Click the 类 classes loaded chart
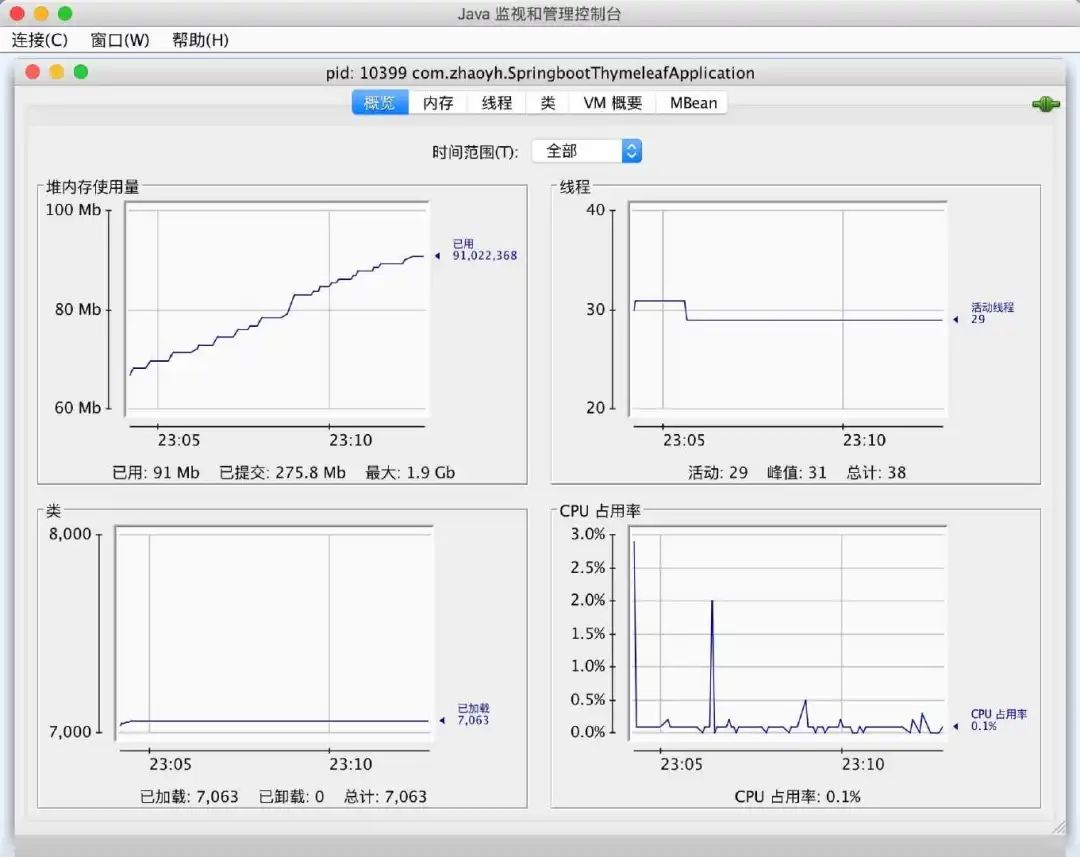1080x857 pixels. coord(274,634)
